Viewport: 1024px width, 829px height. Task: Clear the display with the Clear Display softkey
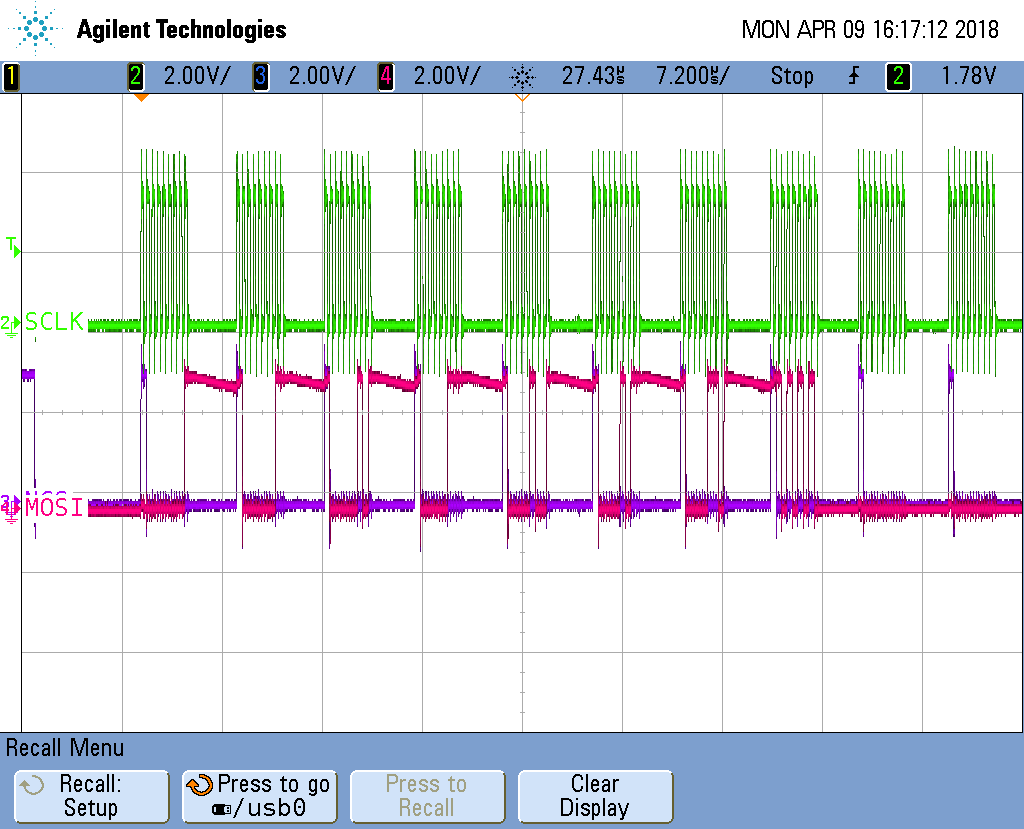595,796
